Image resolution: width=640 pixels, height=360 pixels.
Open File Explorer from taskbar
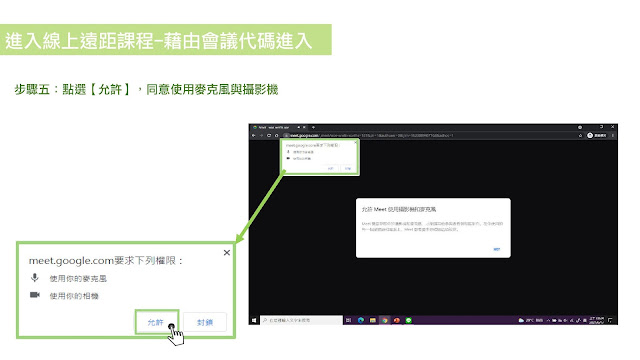[373, 320]
